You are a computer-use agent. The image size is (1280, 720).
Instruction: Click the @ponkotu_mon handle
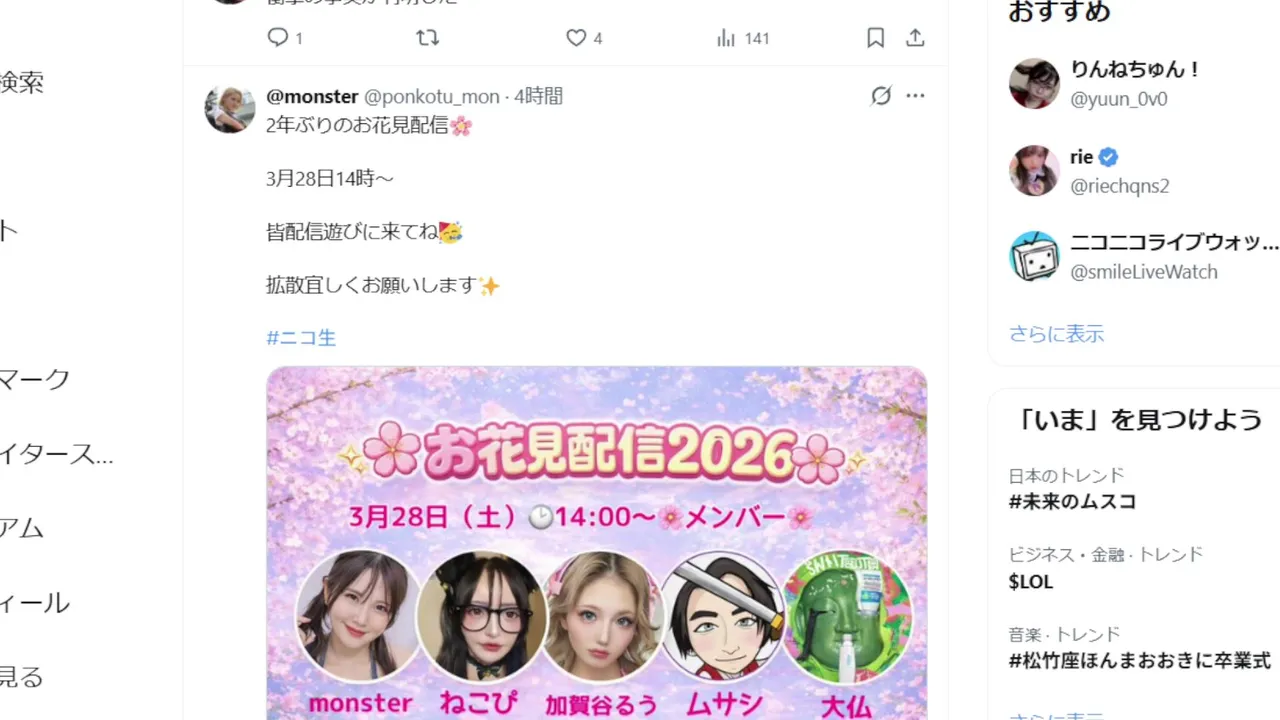pos(431,96)
